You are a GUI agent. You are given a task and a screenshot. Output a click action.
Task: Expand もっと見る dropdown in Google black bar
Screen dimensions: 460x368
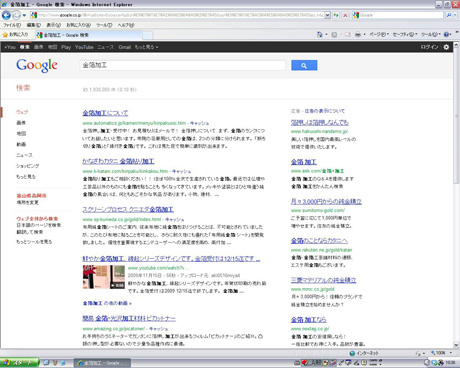146,47
